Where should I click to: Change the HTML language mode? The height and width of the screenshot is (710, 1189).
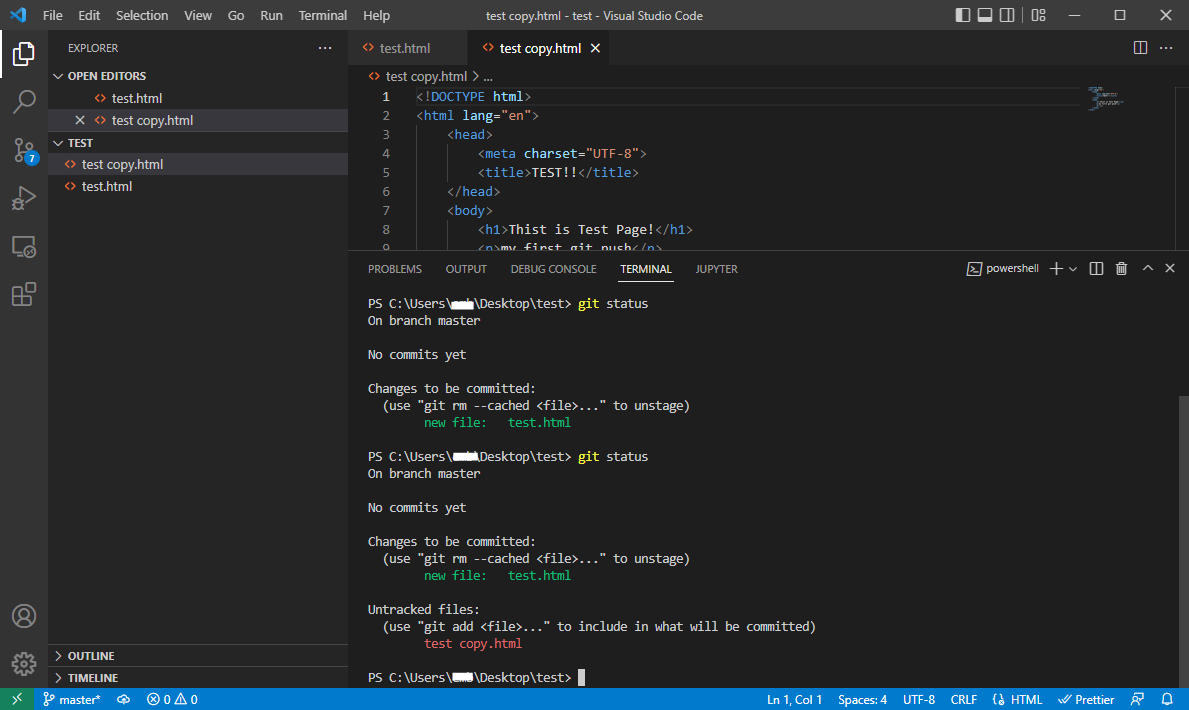(x=1017, y=699)
